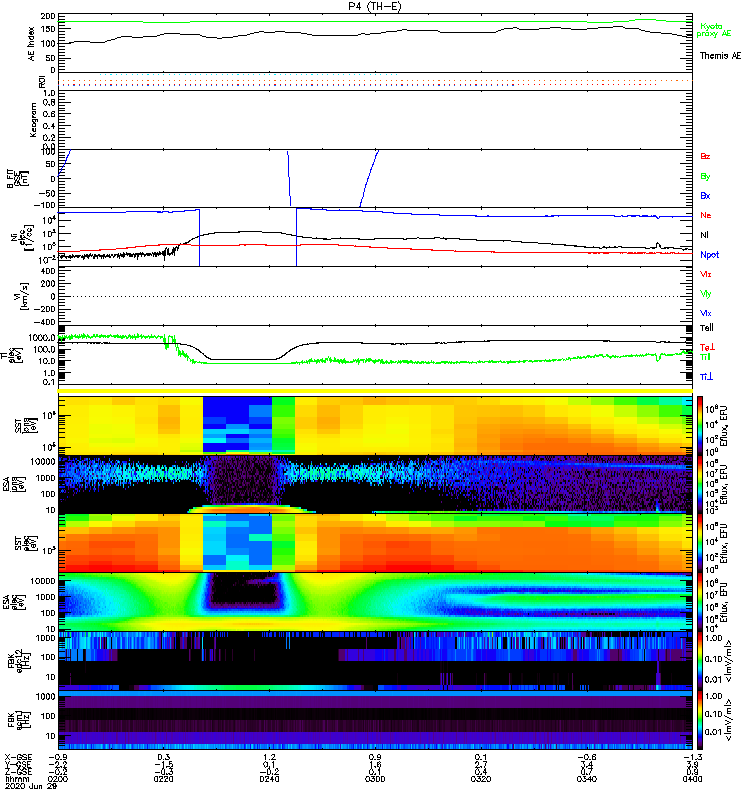The width and height of the screenshot is (750, 800).
Task: Click the "0320" time tick label
Action: click(x=481, y=779)
